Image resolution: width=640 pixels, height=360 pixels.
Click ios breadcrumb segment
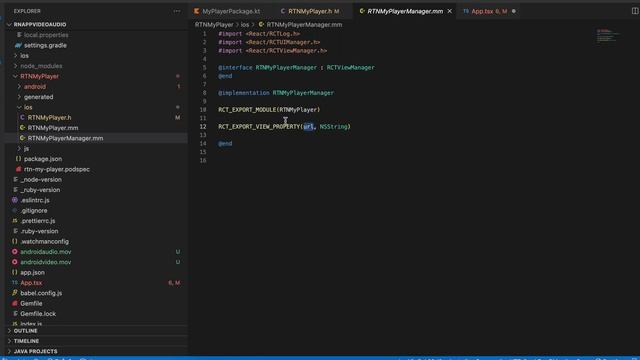[x=244, y=24]
